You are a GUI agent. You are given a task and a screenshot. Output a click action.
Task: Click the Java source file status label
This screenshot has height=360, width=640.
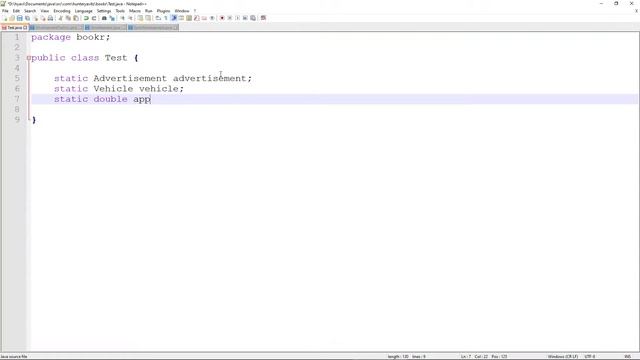[14, 357]
